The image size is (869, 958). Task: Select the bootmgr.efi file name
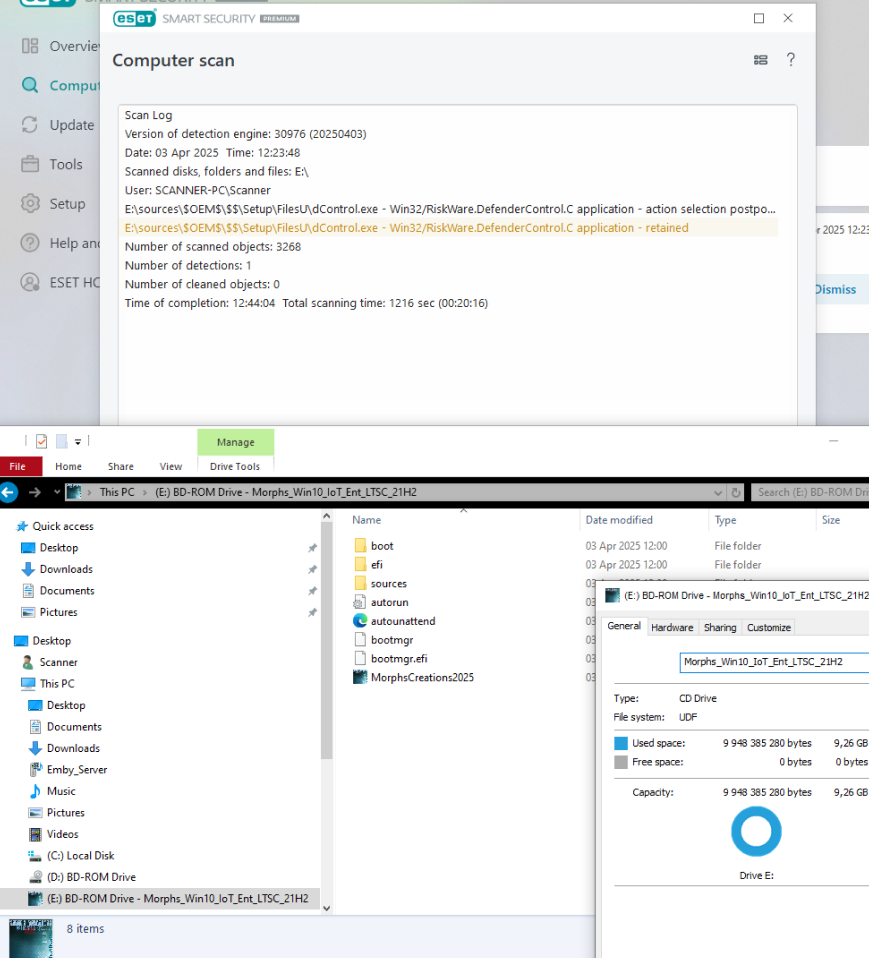point(399,659)
